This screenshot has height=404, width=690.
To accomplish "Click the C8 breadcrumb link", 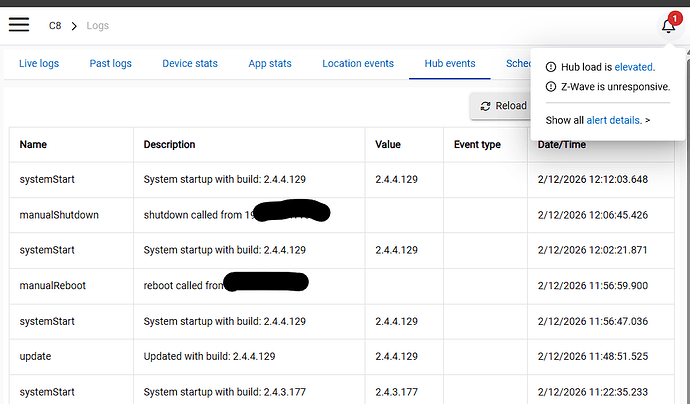I will point(55,25).
